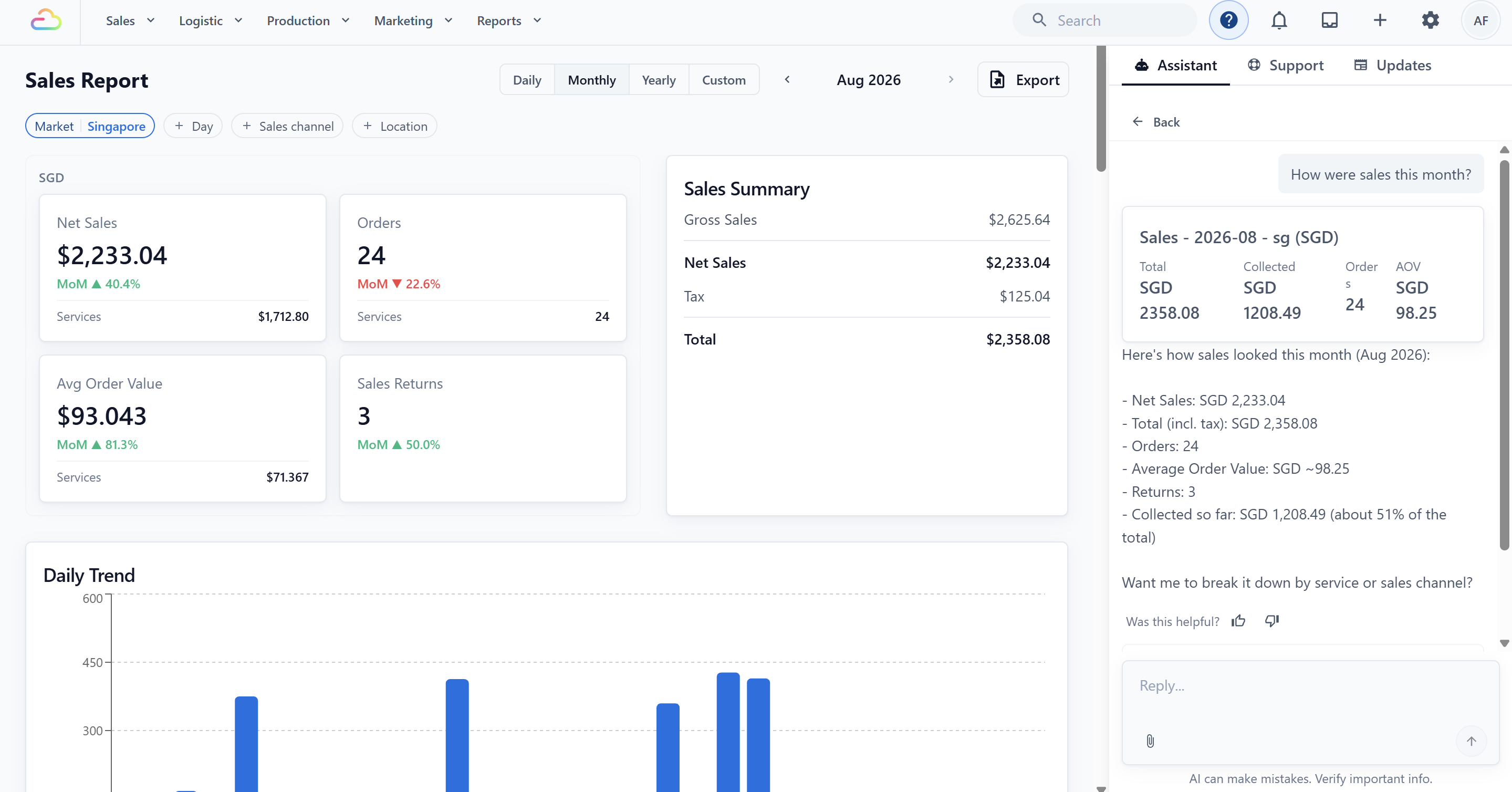
Task: Click the Orders card
Action: (x=483, y=268)
